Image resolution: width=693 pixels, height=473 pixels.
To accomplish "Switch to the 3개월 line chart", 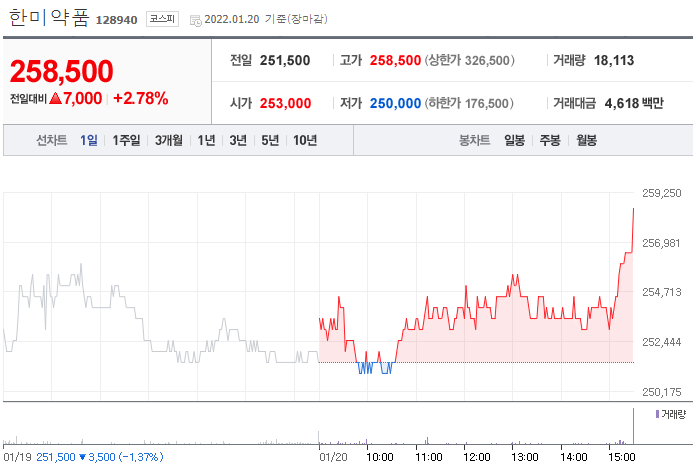I will click(x=168, y=140).
